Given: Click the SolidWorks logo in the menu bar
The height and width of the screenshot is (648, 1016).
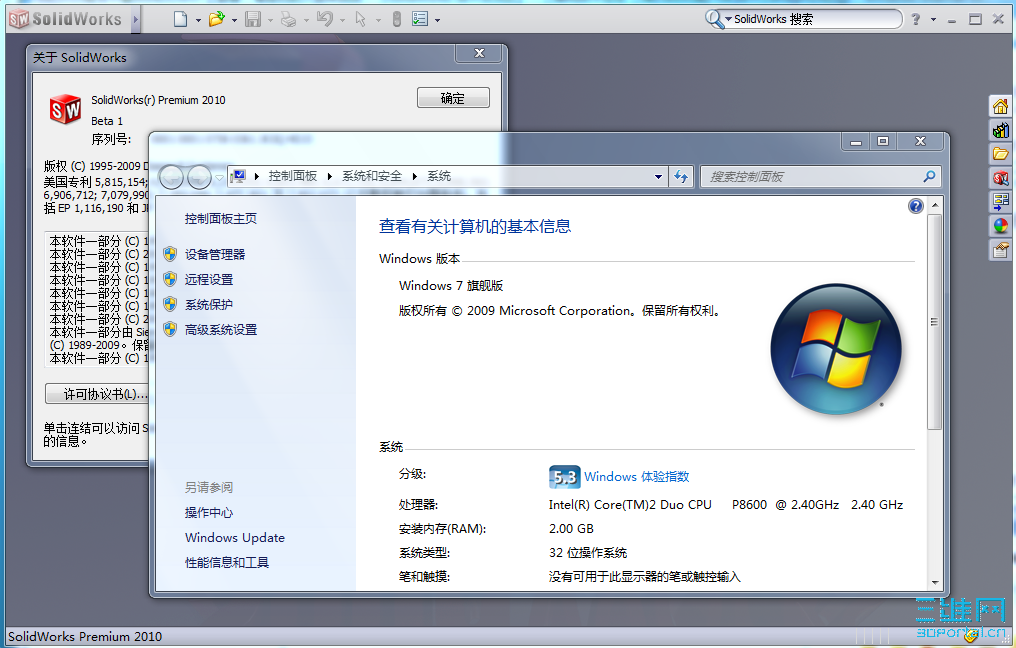Looking at the screenshot, I should [x=65, y=19].
